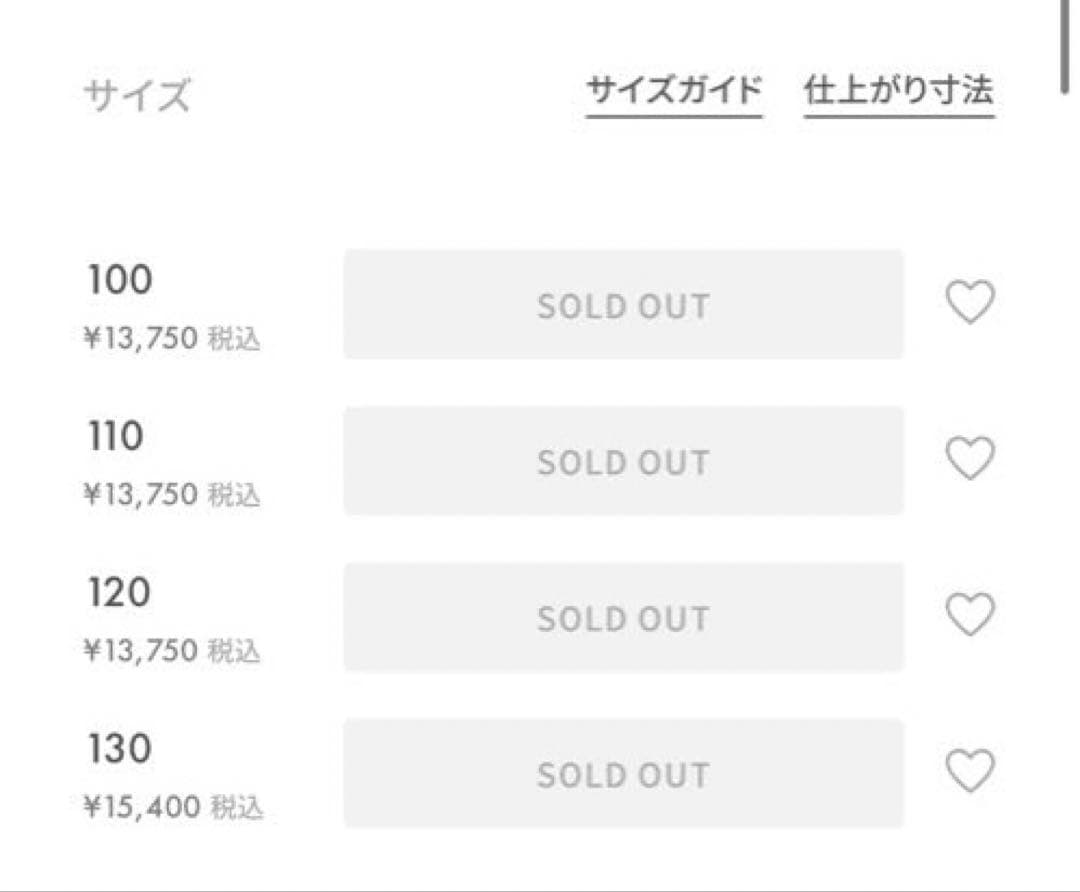The image size is (1080, 892).
Task: Click the heart icon for size 130
Action: (x=970, y=771)
